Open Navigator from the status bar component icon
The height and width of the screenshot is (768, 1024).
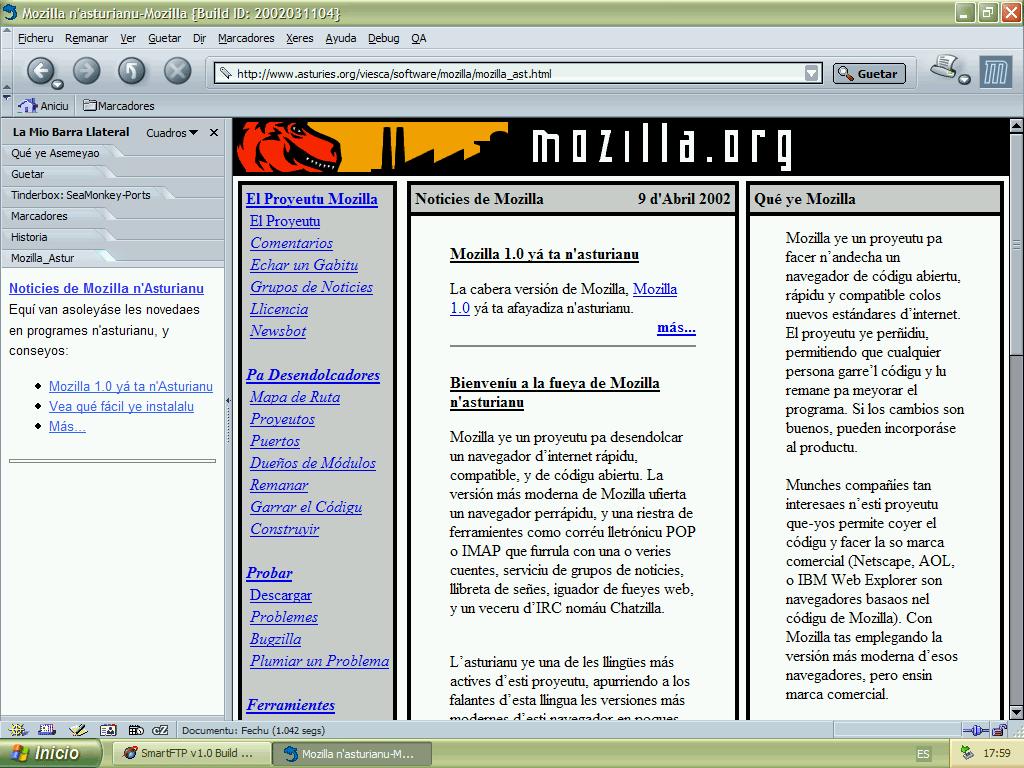click(17, 729)
